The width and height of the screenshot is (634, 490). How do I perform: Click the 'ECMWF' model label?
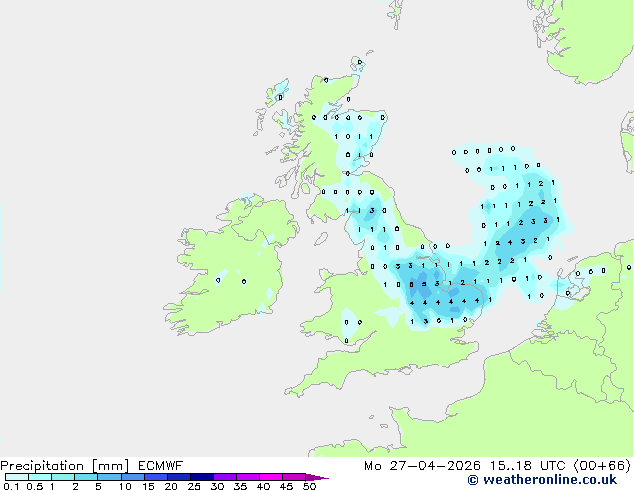[x=160, y=466]
